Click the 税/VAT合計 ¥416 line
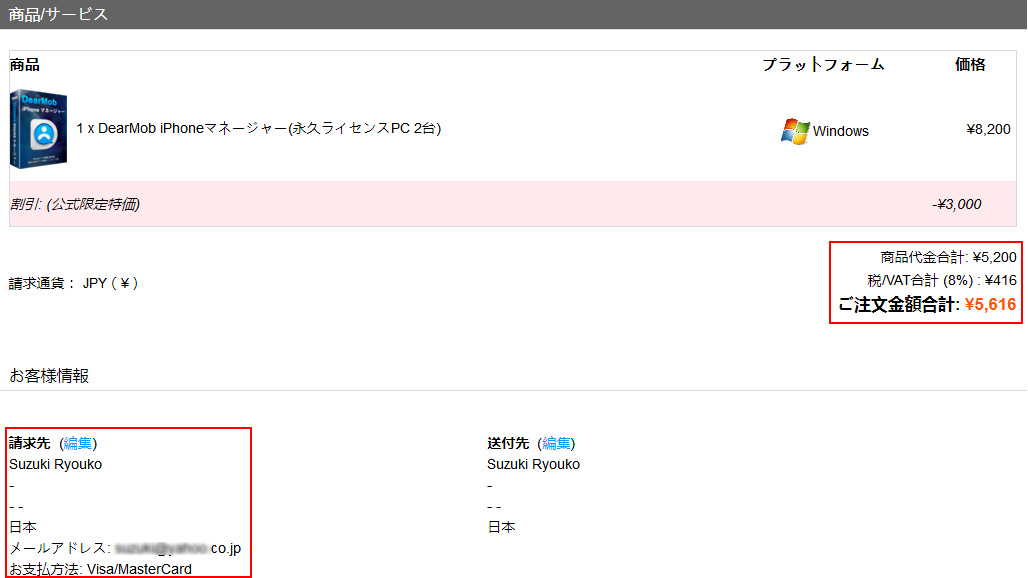Screen dimensions: 1028x578 pyautogui.click(x=941, y=280)
